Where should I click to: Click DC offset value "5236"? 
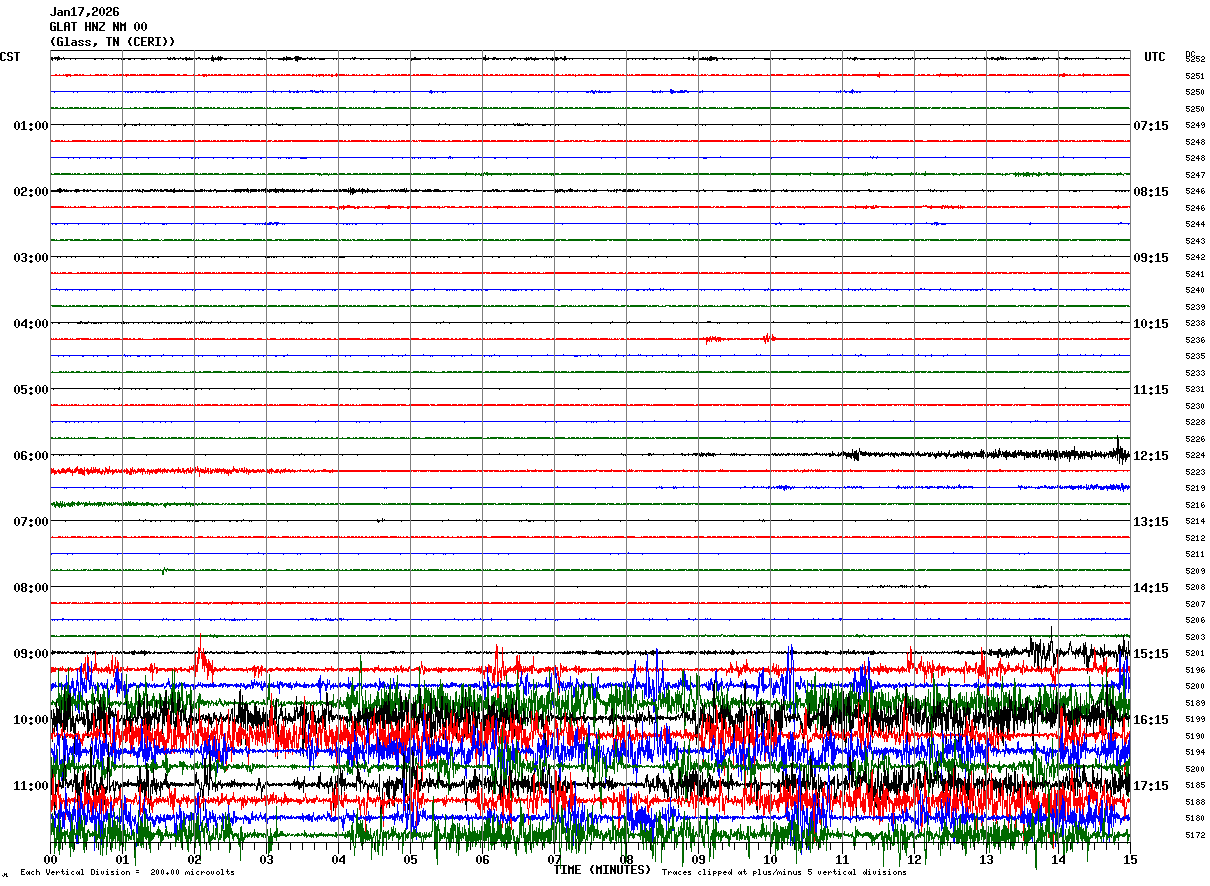point(1195,340)
